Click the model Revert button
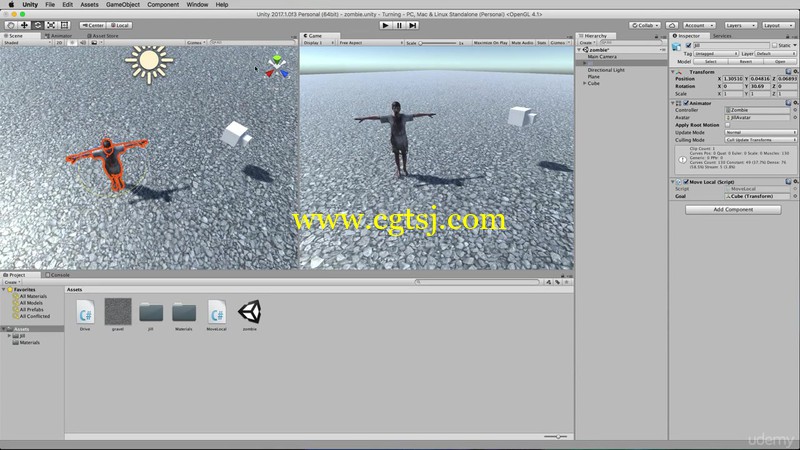 click(745, 61)
